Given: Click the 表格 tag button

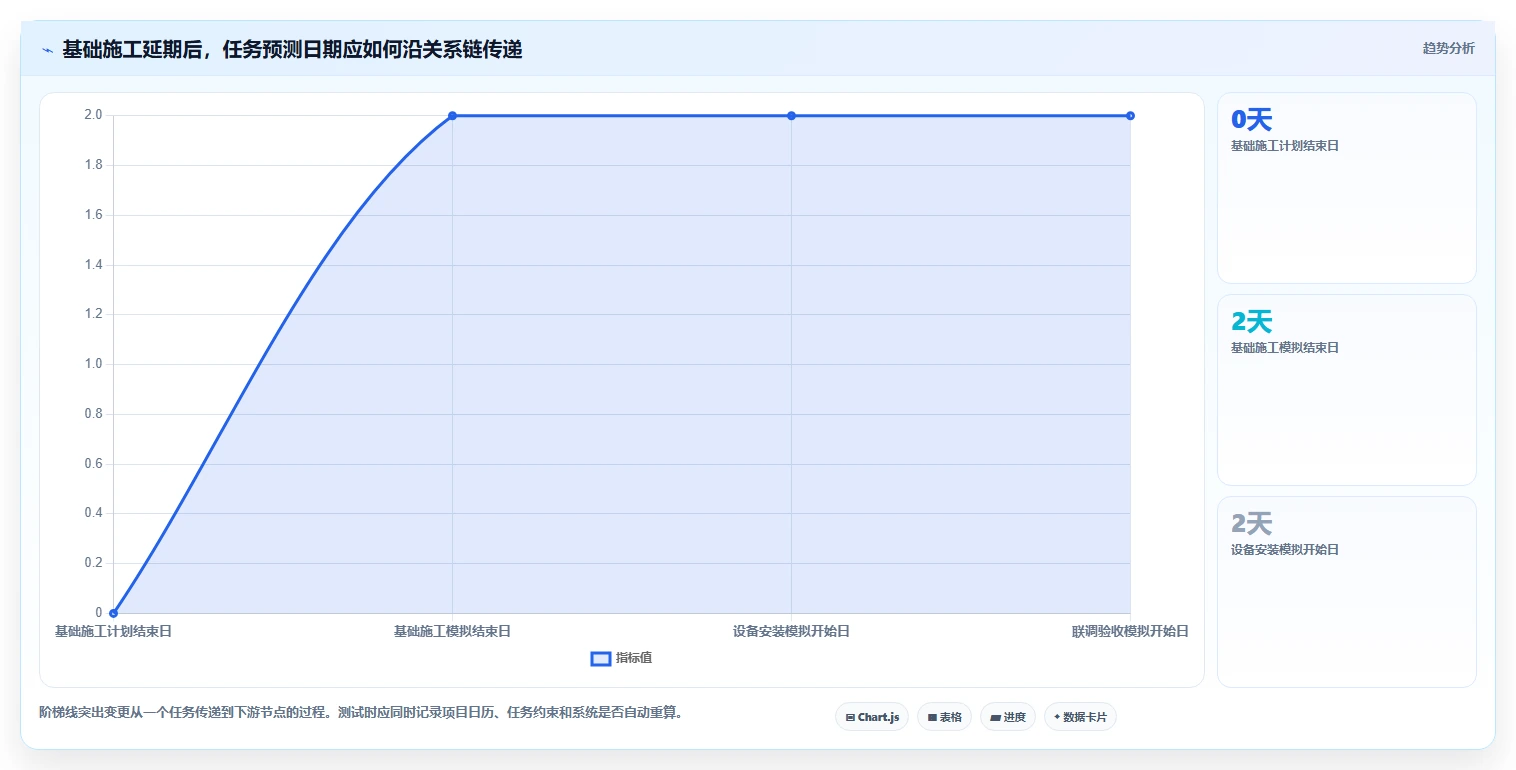Looking at the screenshot, I should click(x=944, y=717).
